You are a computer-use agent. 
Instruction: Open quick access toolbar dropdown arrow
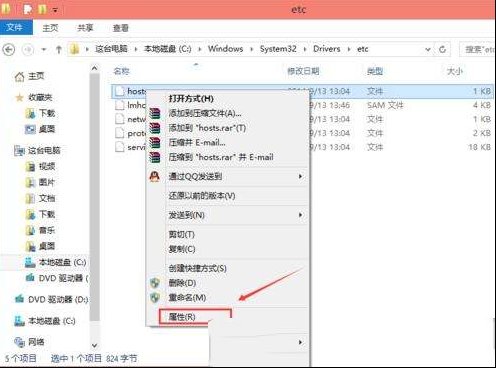click(x=55, y=10)
